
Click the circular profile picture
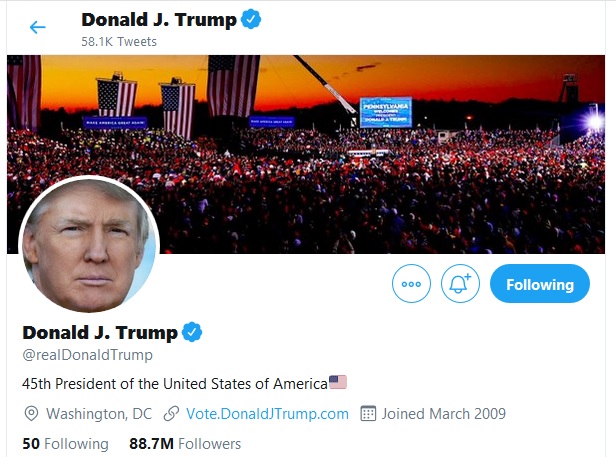(x=89, y=245)
